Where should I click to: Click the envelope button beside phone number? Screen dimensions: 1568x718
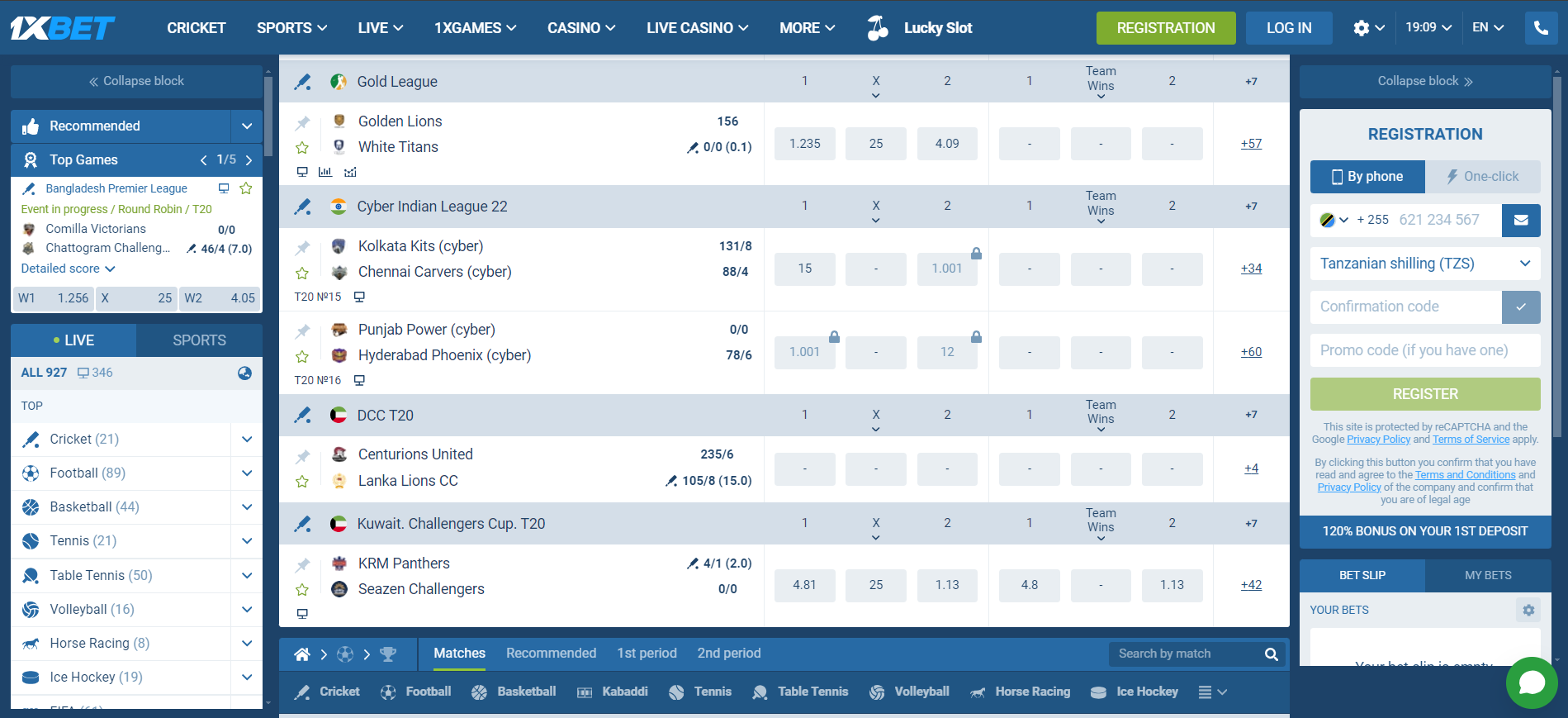pos(1521,220)
